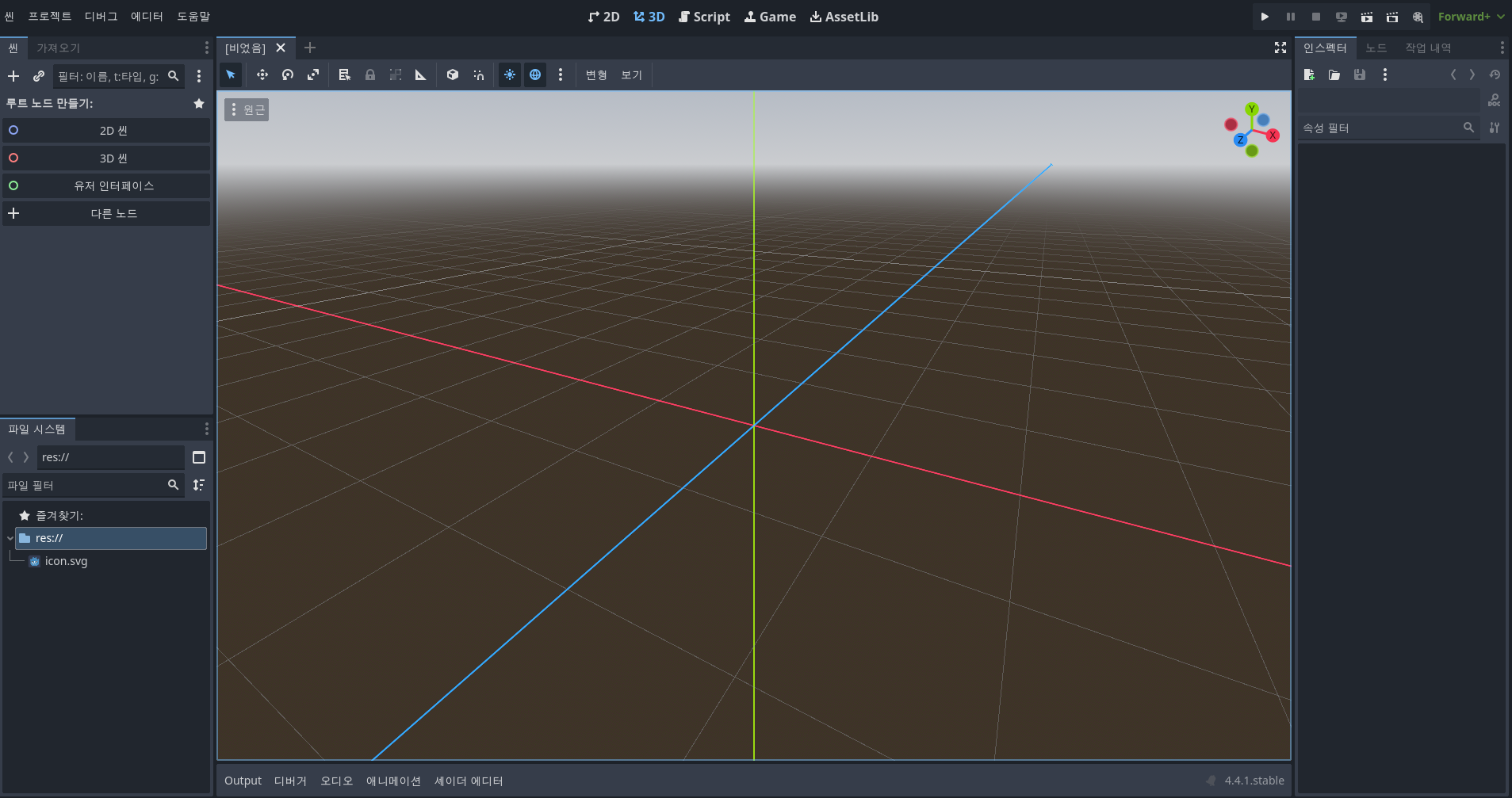Create a new resource in inspector
The height and width of the screenshot is (798, 1512).
pos(1309,74)
